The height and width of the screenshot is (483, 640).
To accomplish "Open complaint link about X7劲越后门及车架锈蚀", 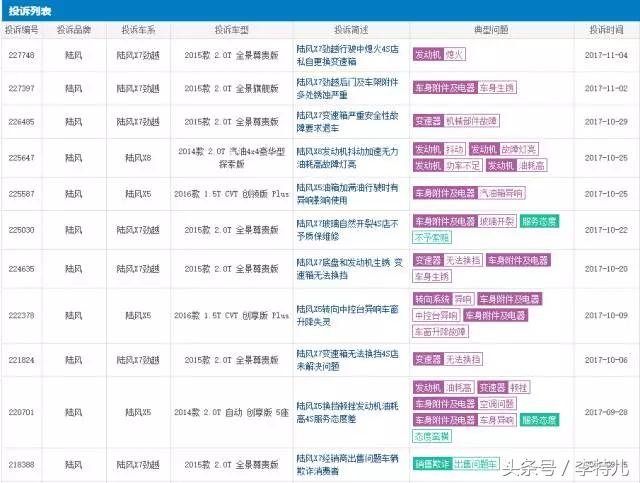I will click(x=347, y=88).
